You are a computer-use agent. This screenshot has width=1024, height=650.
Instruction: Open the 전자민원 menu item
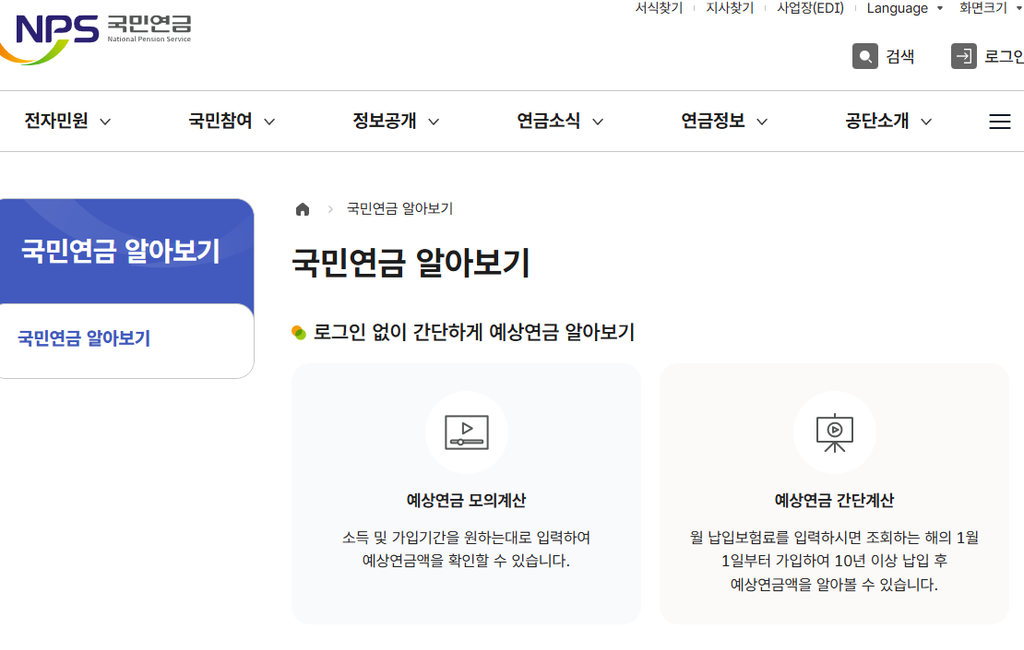(x=56, y=121)
